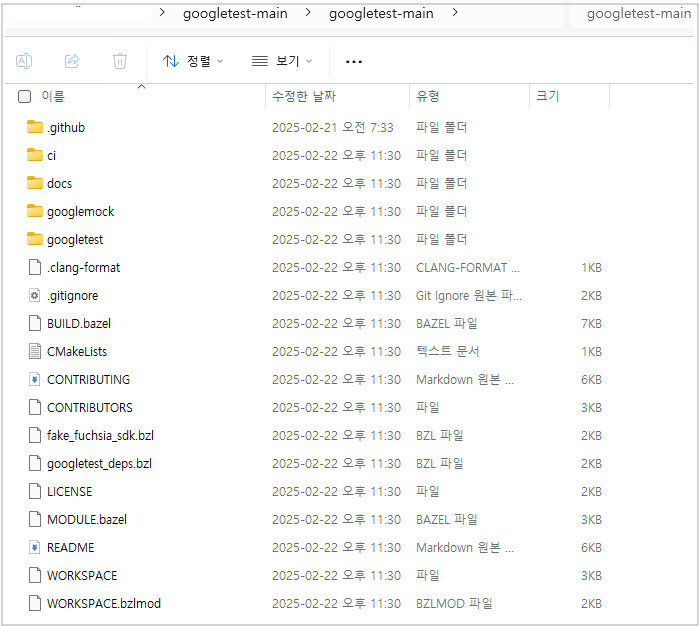The image size is (699, 626).
Task: Click the CONTRIBUTING markdown file icon
Action: click(x=35, y=379)
